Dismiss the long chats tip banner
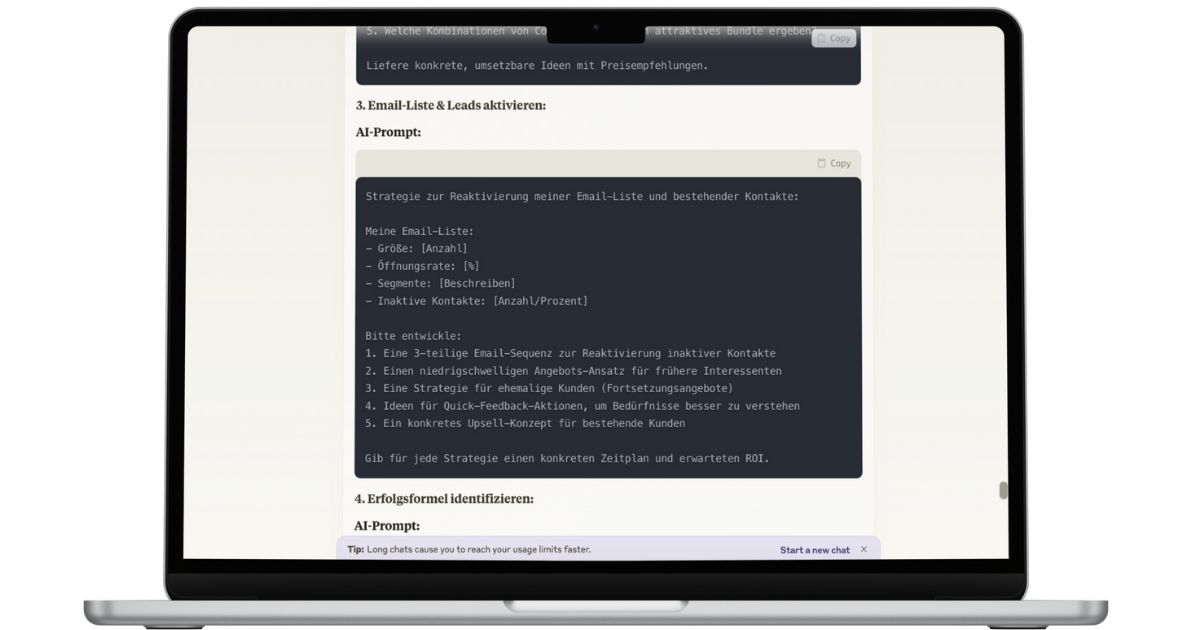1200x630 pixels. pos(864,549)
